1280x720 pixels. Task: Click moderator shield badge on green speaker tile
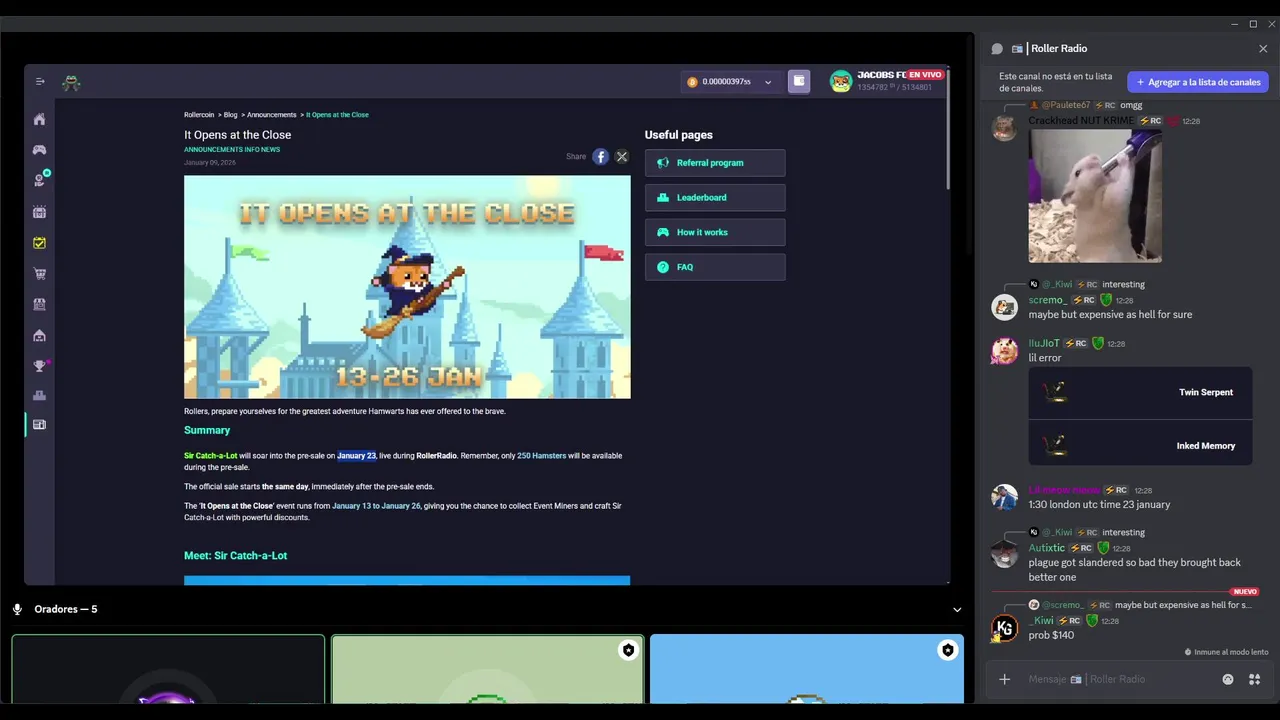pyautogui.click(x=628, y=650)
